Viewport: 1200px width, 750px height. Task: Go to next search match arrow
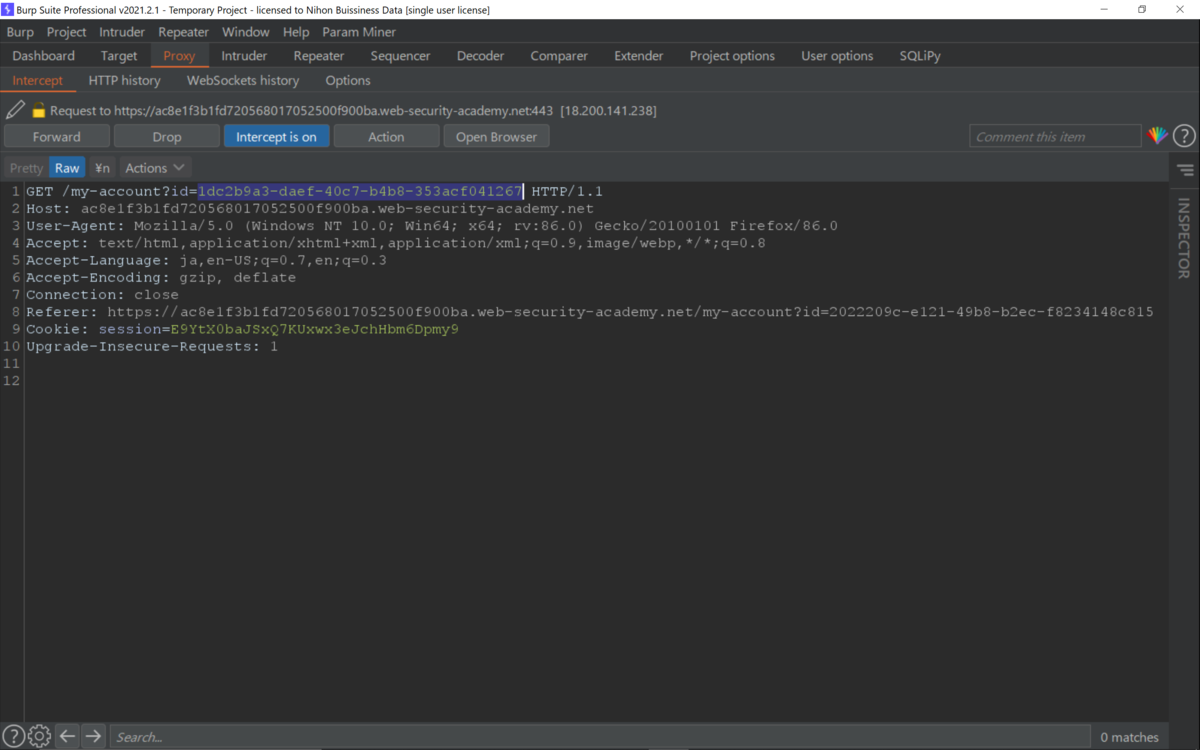(x=93, y=736)
